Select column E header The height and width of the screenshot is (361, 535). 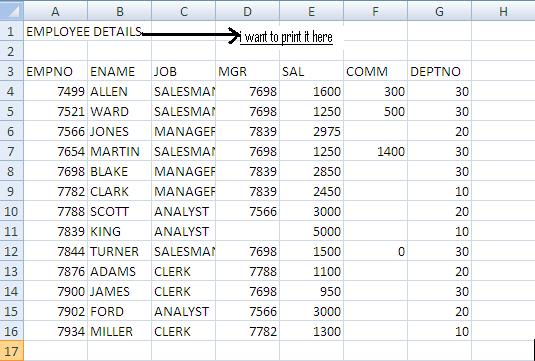312,11
